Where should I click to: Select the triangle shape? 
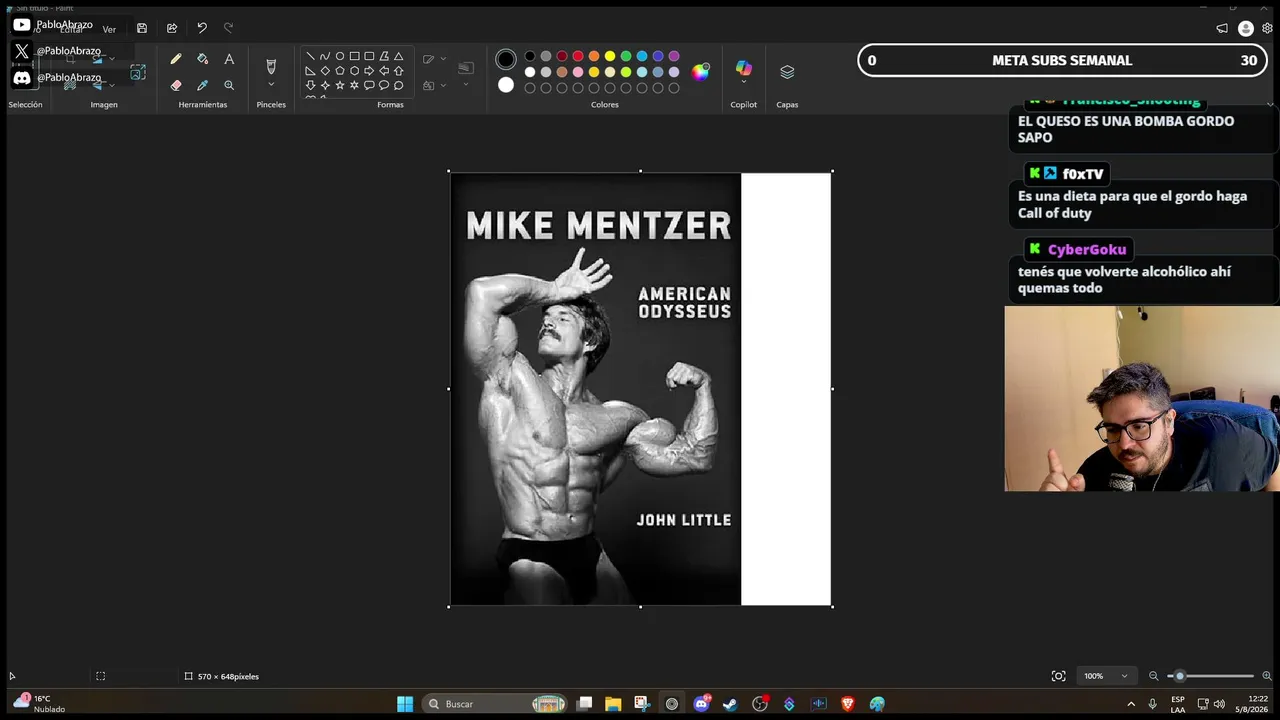pos(399,56)
